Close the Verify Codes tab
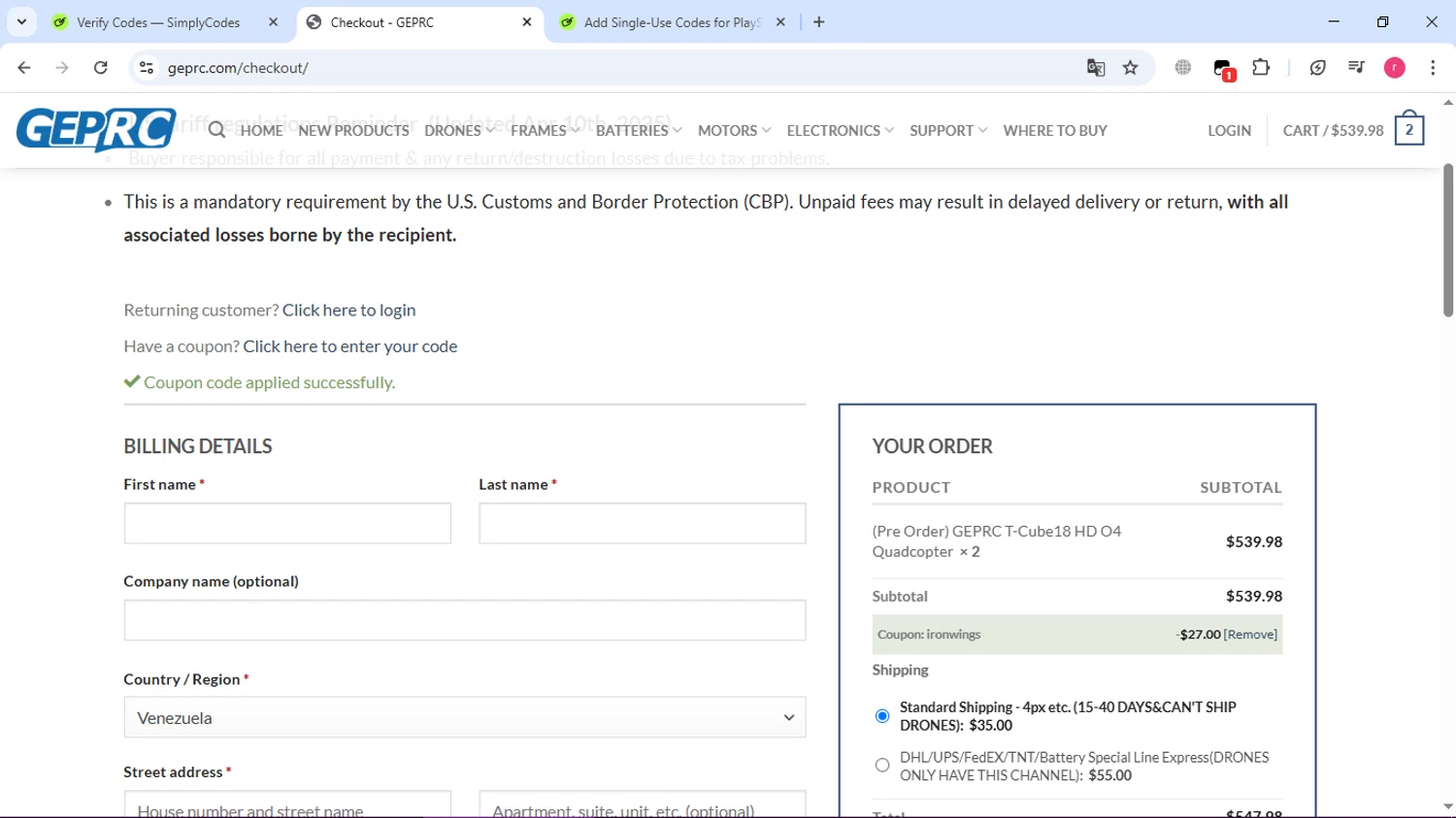Image resolution: width=1456 pixels, height=818 pixels. click(274, 22)
